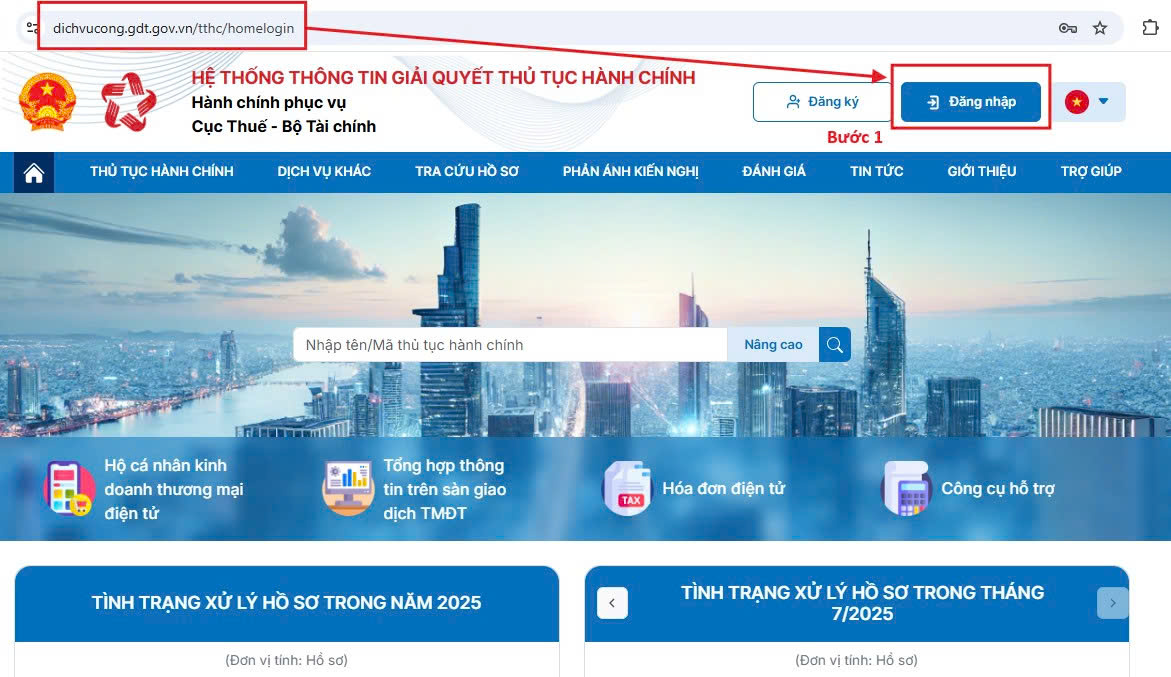Open the browser password key icon

1068,28
